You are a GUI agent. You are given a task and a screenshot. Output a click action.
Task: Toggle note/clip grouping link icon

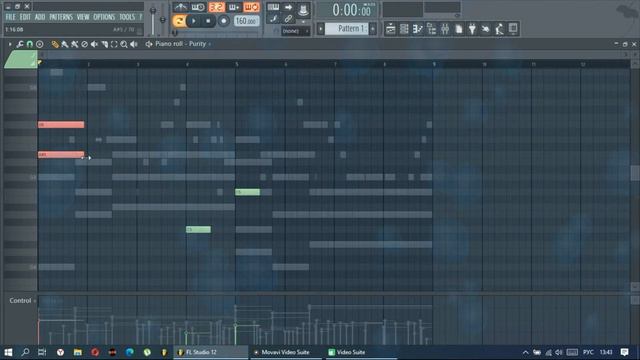tap(288, 19)
